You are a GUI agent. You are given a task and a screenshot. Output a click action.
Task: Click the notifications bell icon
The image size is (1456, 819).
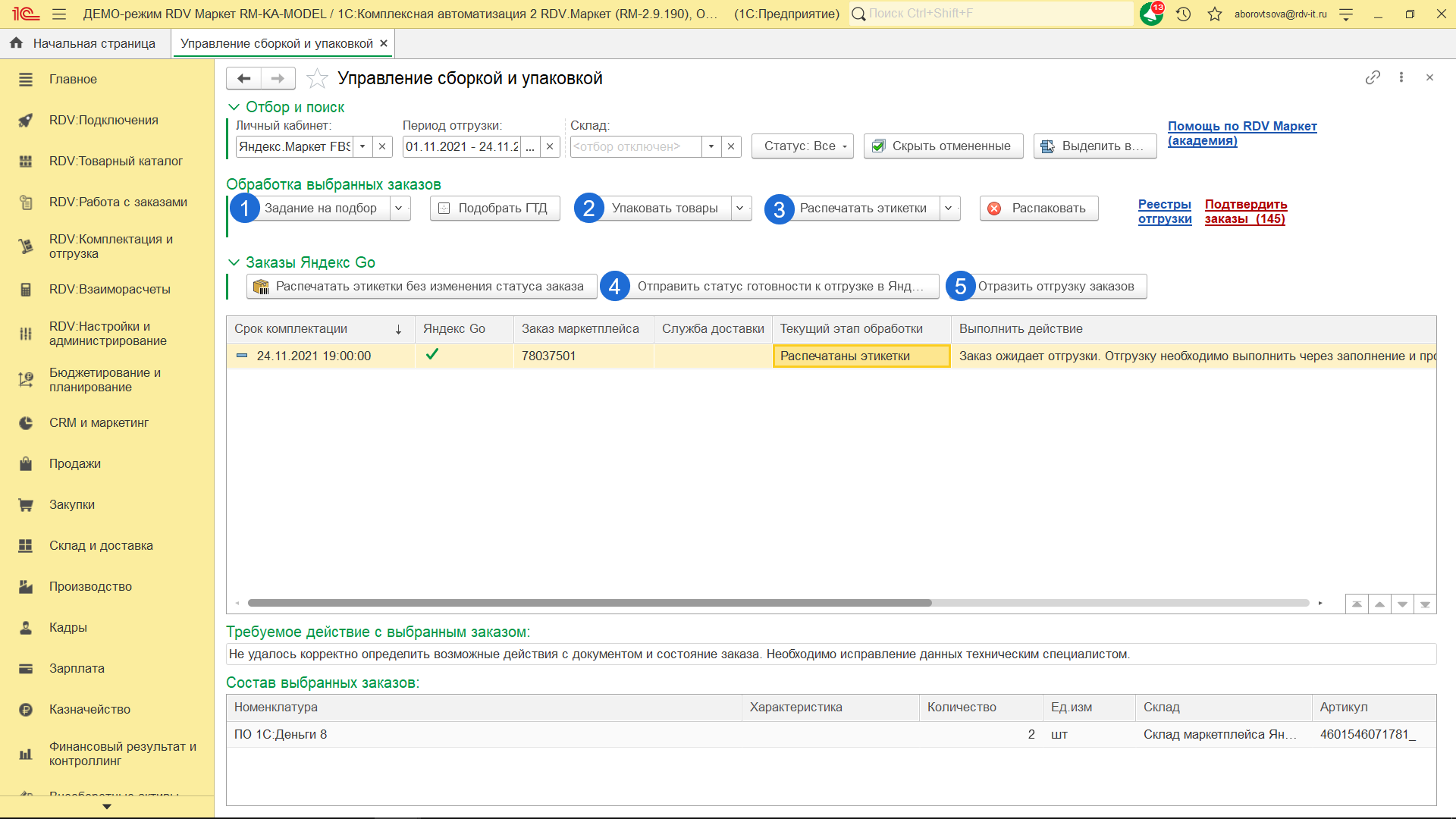(x=1151, y=14)
